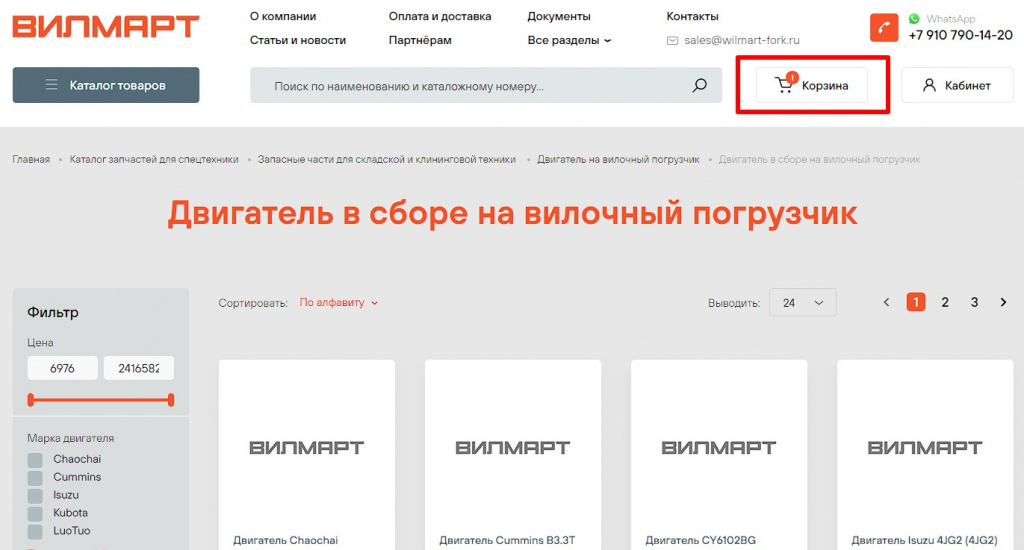Click the Двигатель Chaochai product title
The height and width of the screenshot is (550, 1024).
click(285, 540)
